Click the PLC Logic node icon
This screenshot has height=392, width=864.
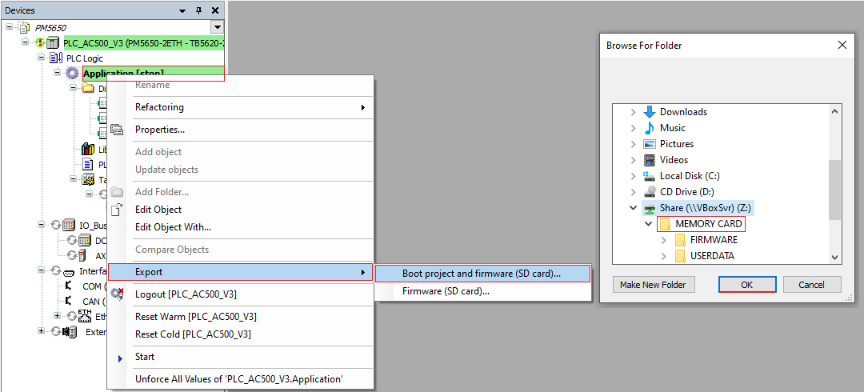pyautogui.click(x=56, y=58)
